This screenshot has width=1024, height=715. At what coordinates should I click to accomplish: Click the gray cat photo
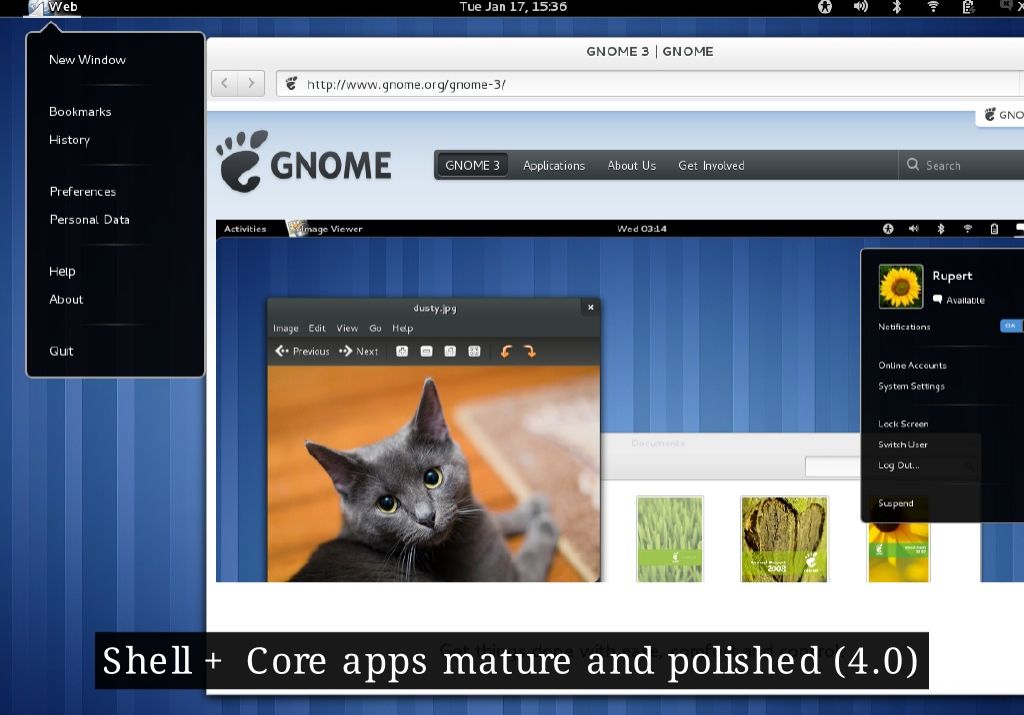[434, 473]
